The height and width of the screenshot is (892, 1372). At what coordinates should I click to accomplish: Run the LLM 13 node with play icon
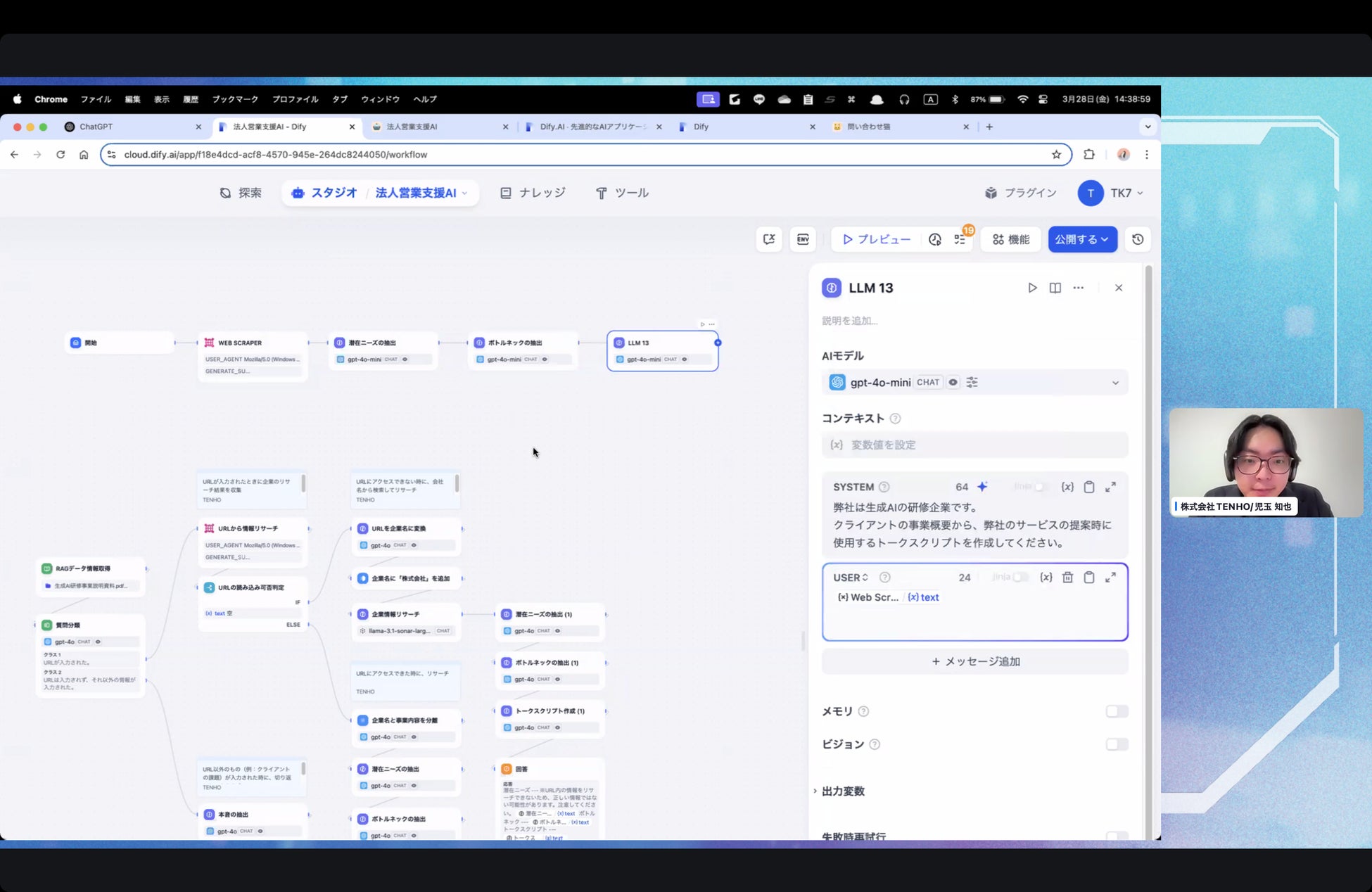click(x=1032, y=288)
